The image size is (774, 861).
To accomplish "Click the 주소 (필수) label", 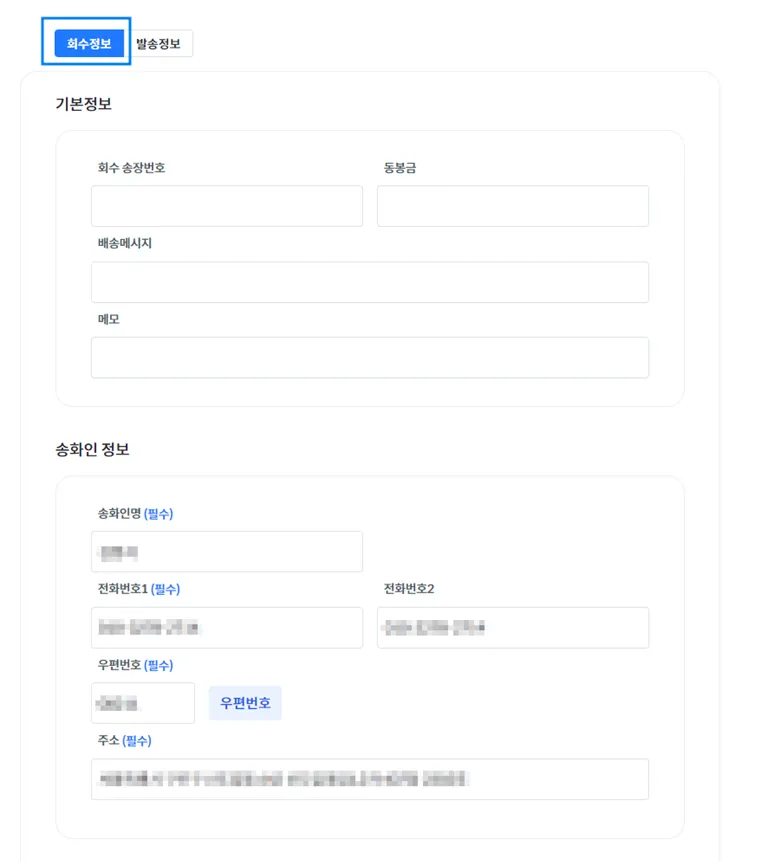I will point(125,741).
